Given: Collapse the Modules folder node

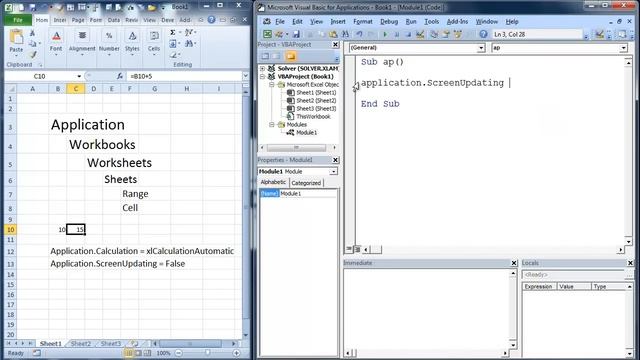Looking at the screenshot, I should tap(272, 124).
